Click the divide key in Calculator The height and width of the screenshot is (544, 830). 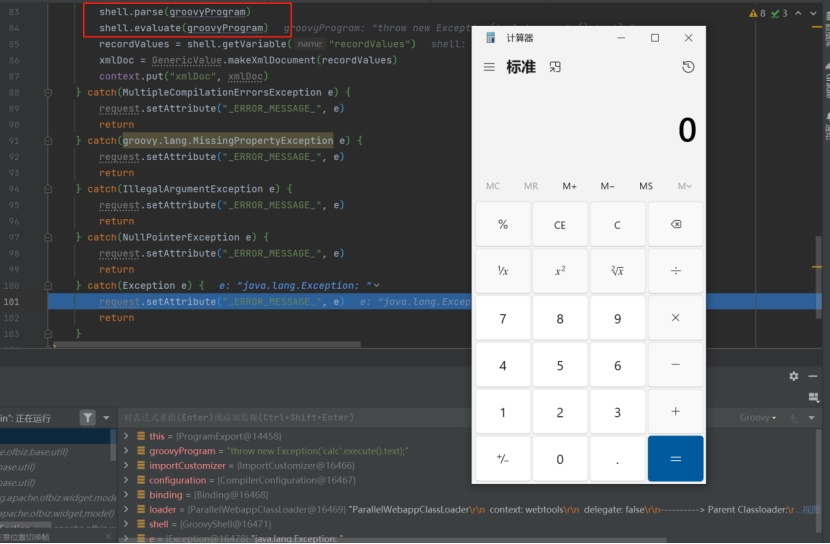point(676,271)
